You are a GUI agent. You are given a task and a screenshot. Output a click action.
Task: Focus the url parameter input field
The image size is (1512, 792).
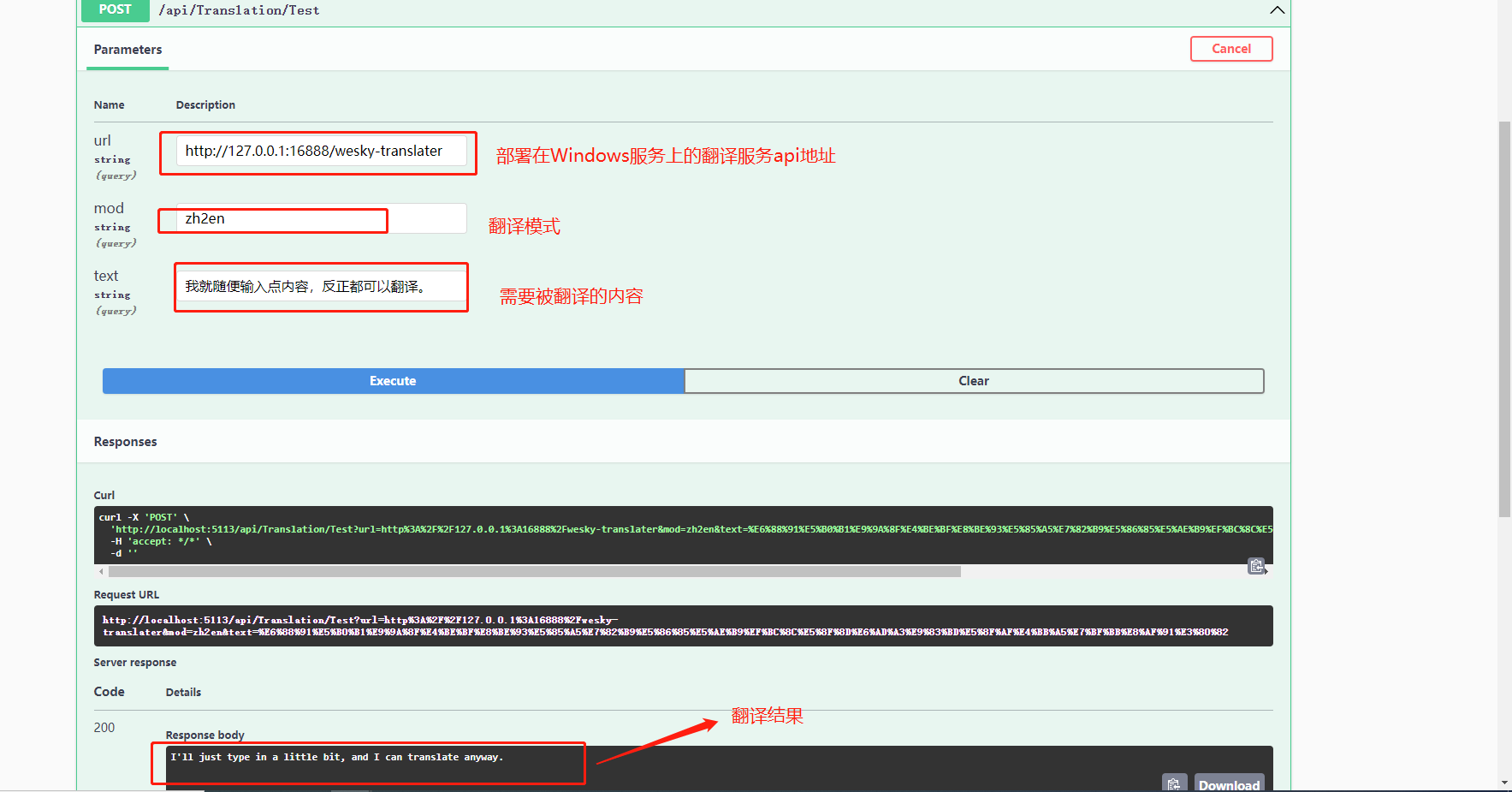click(x=322, y=151)
